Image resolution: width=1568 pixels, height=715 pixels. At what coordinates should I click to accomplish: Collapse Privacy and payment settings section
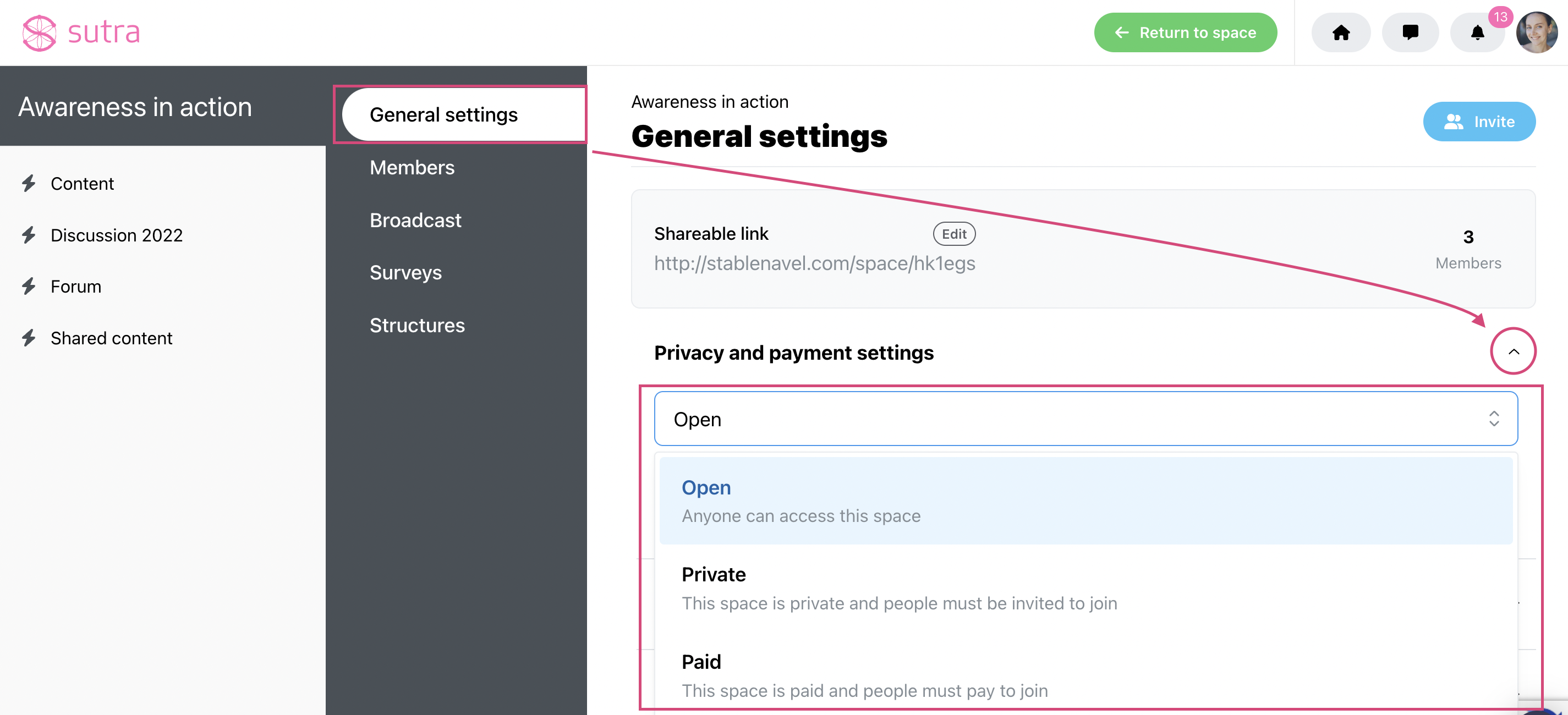pos(1512,351)
